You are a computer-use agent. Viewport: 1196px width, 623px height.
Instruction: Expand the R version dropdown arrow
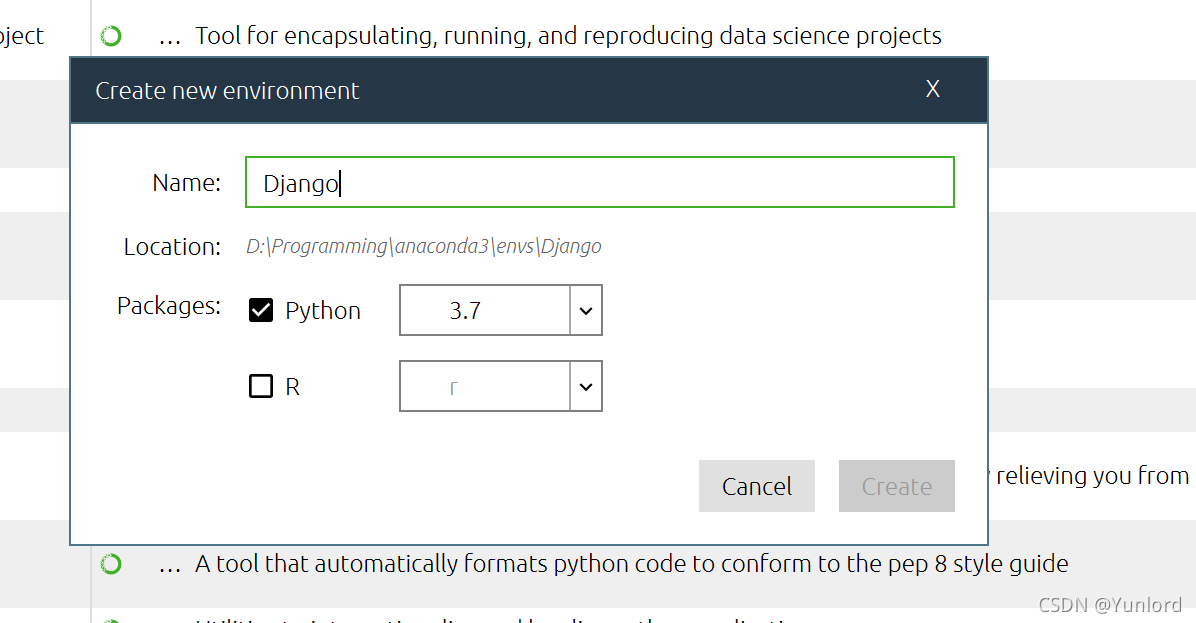coord(586,387)
